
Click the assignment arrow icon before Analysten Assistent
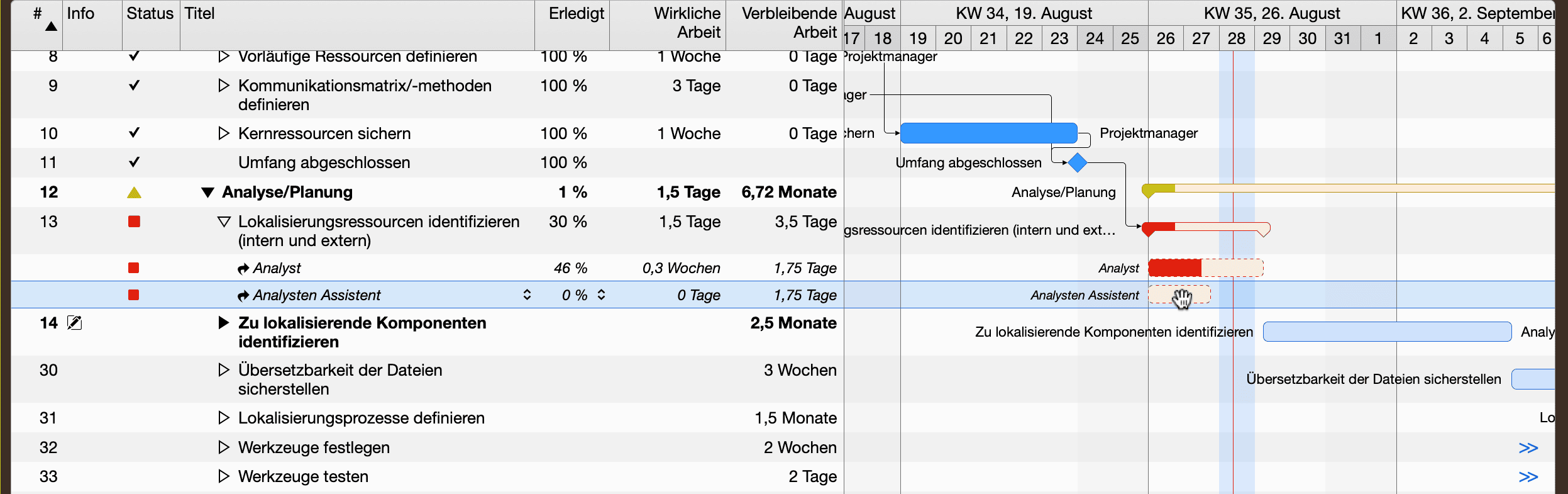pos(243,295)
